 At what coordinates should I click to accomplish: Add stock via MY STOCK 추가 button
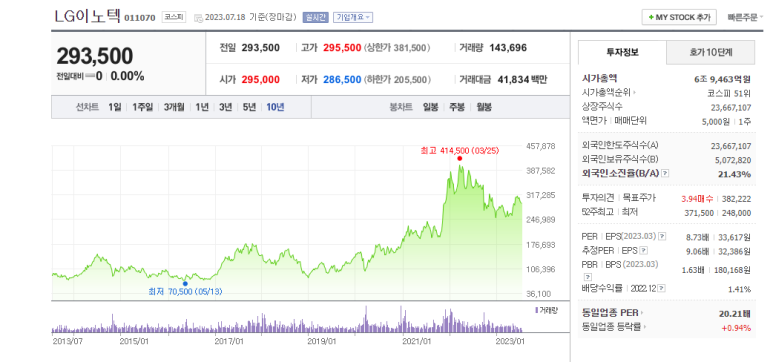678,17
